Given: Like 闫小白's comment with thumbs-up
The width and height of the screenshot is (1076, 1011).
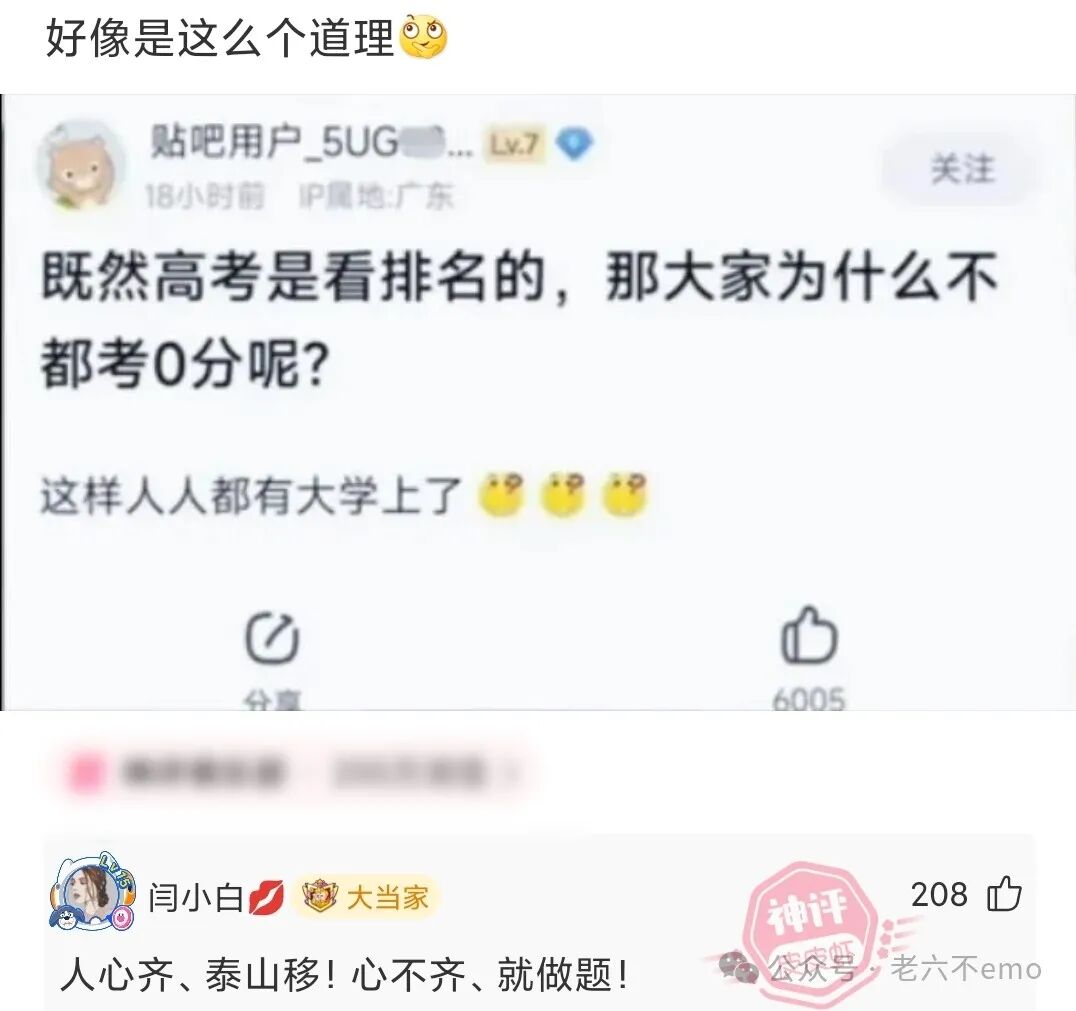Looking at the screenshot, I should point(1004,894).
